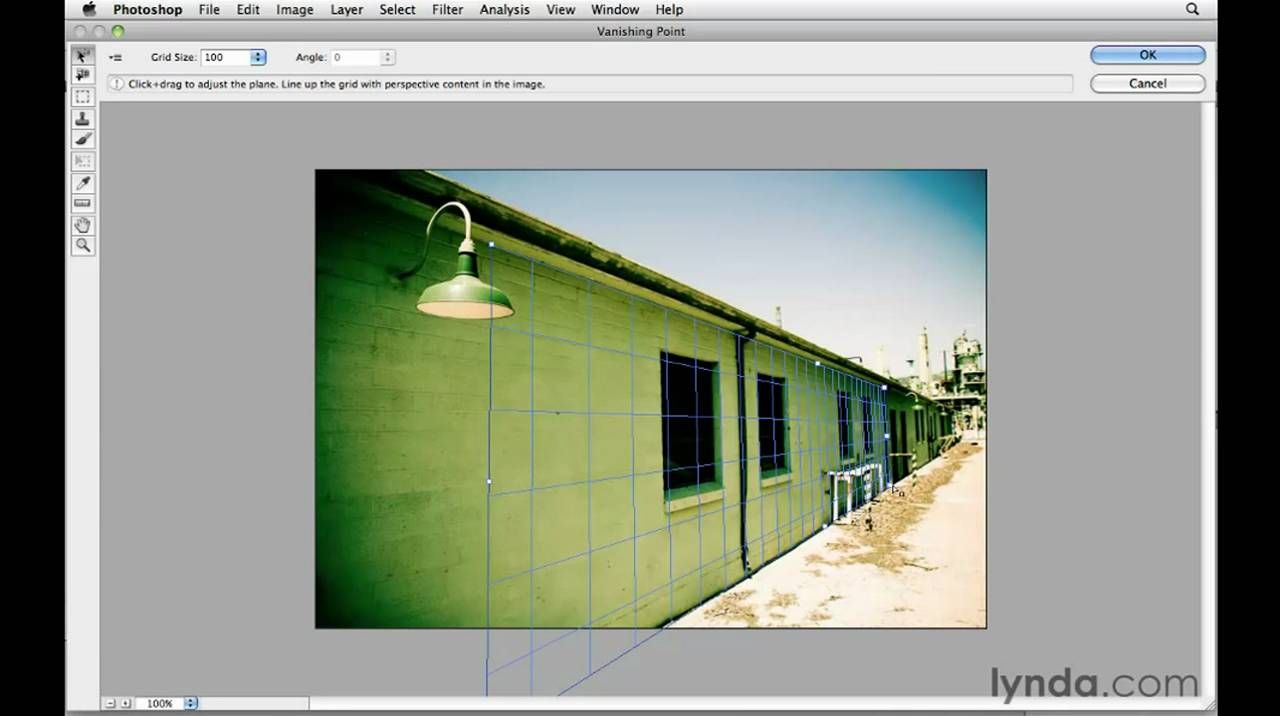Viewport: 1280px width, 716px height.
Task: Open the Analysis menu
Action: click(x=505, y=9)
